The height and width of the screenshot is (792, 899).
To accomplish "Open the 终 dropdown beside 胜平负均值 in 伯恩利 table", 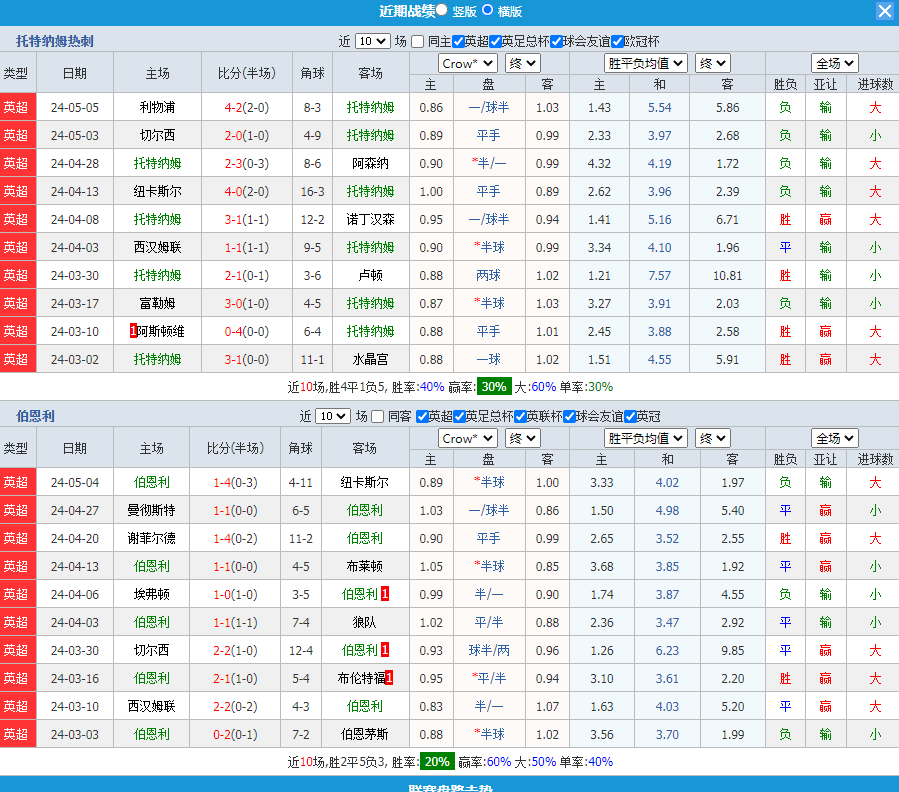I will (x=713, y=438).
